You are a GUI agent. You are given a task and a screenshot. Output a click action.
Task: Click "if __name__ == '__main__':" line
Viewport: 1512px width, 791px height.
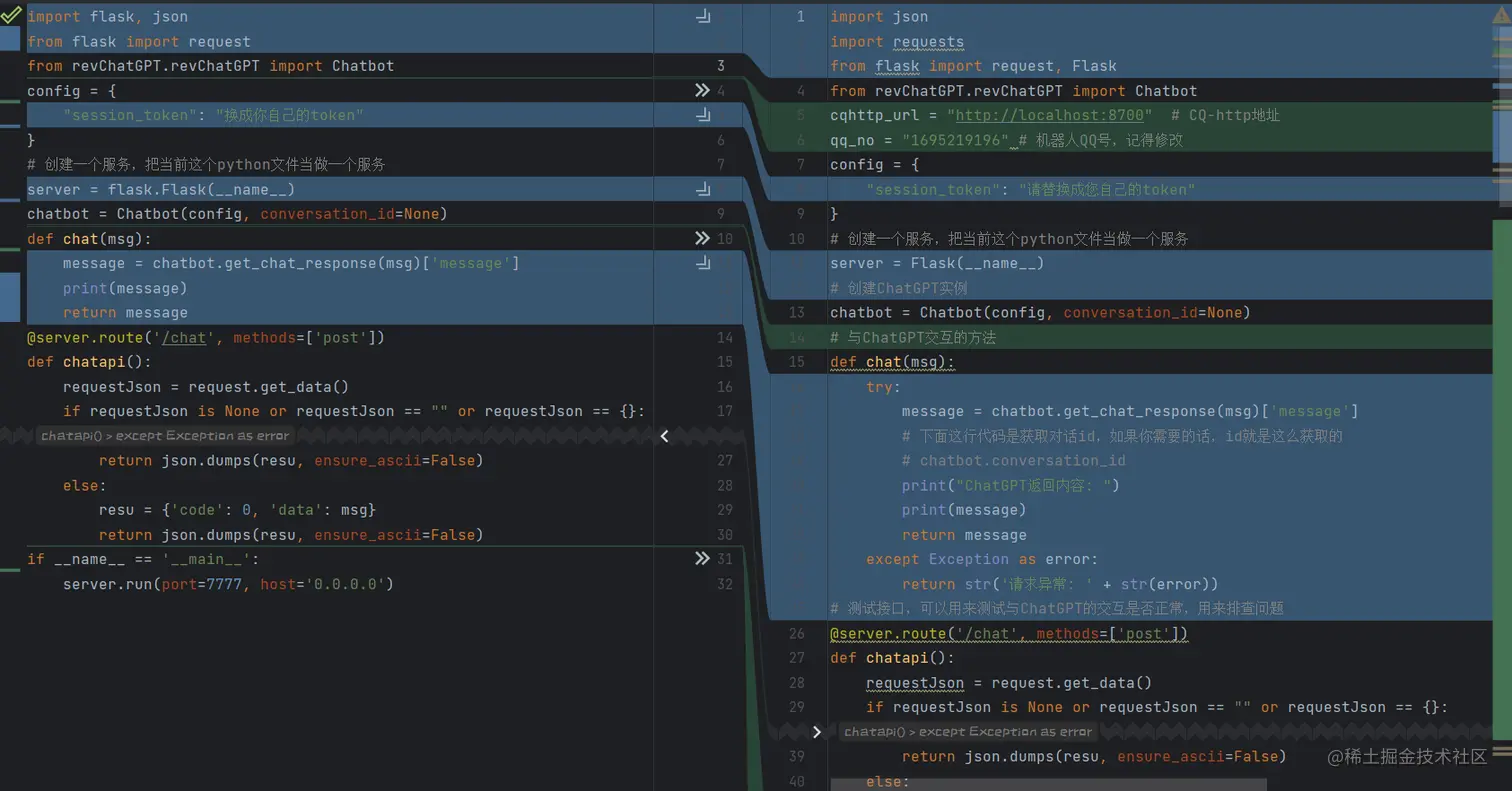(143, 559)
